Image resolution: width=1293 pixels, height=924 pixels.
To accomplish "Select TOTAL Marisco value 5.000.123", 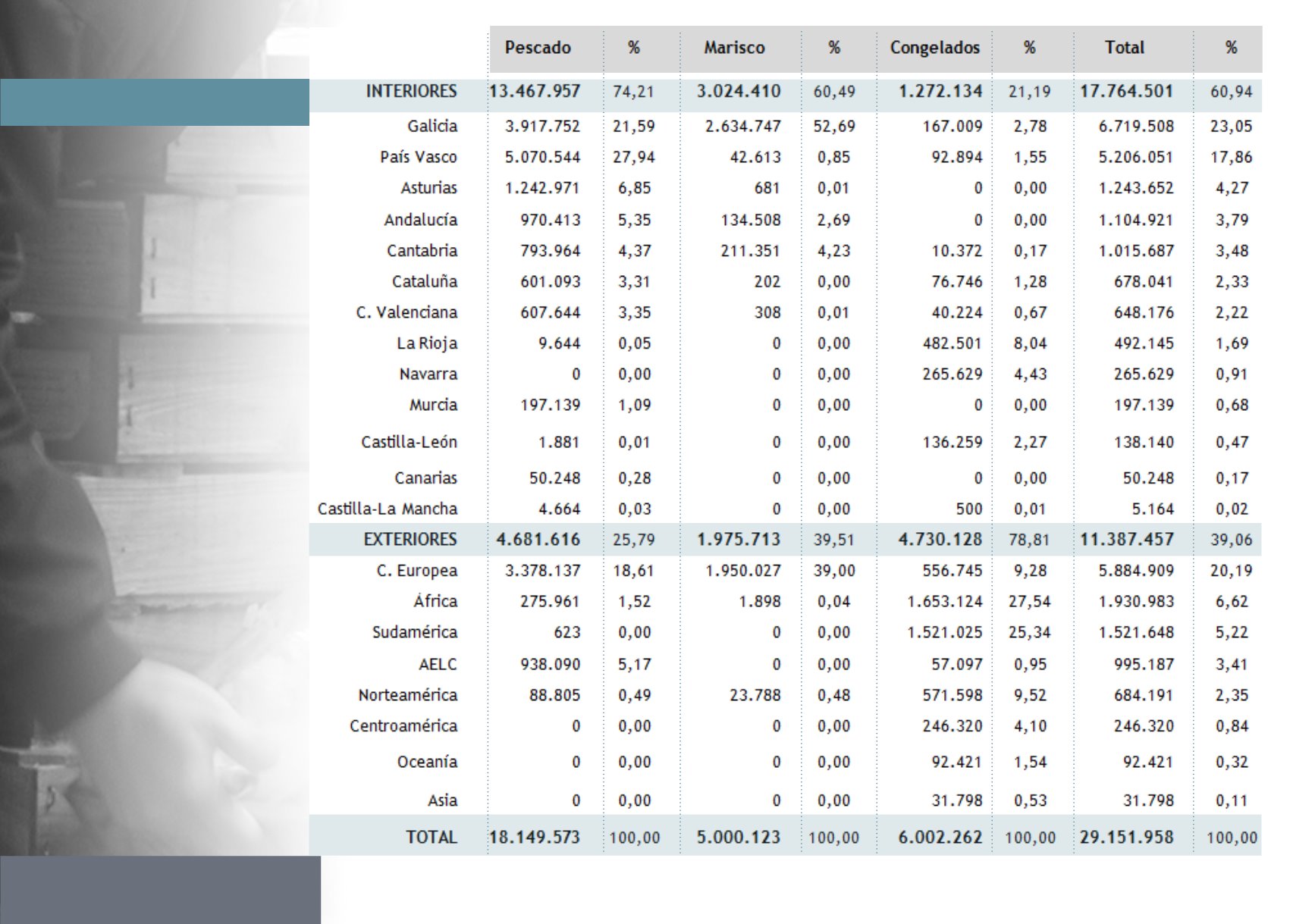I will click(739, 837).
